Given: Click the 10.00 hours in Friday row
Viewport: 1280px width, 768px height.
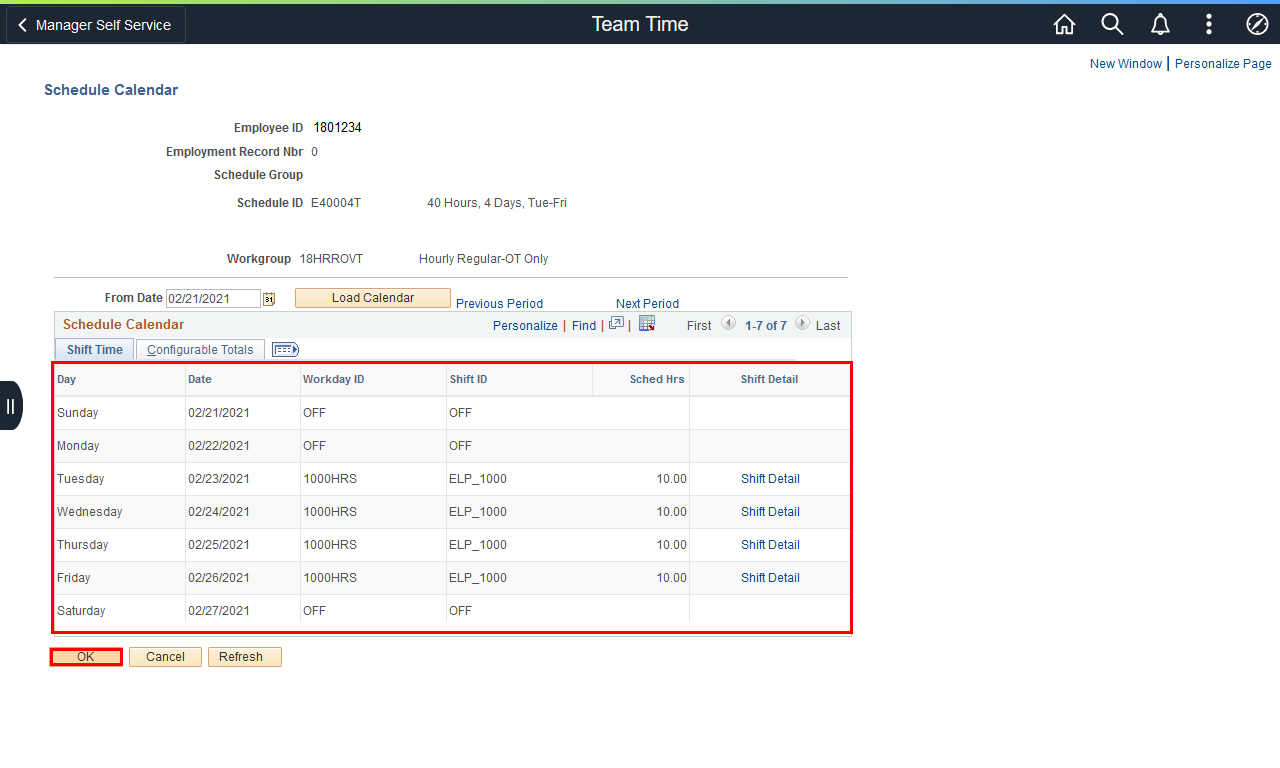Looking at the screenshot, I should 671,578.
